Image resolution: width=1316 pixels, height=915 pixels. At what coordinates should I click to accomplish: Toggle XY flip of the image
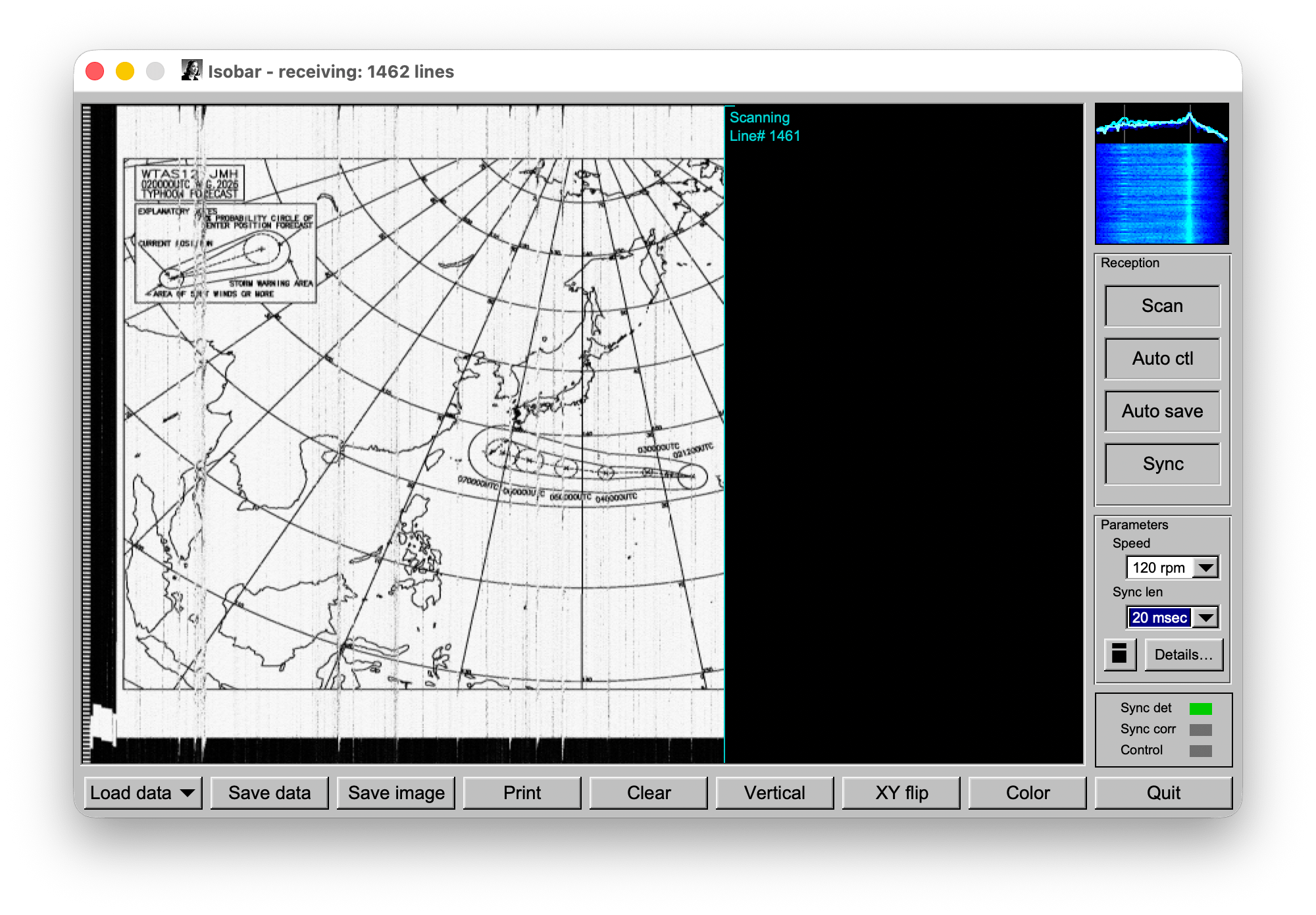(x=901, y=793)
